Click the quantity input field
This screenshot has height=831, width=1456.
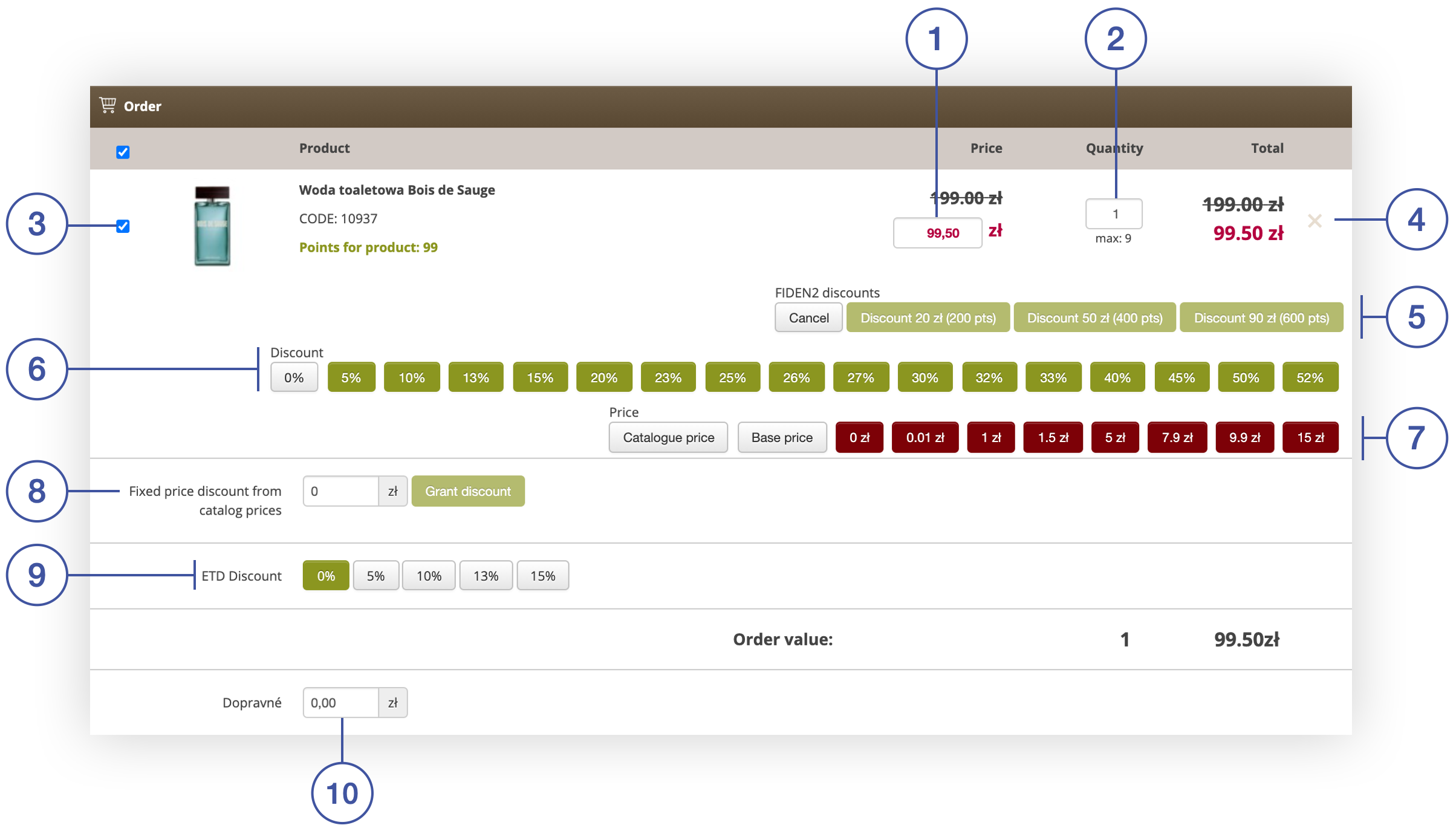click(1114, 213)
